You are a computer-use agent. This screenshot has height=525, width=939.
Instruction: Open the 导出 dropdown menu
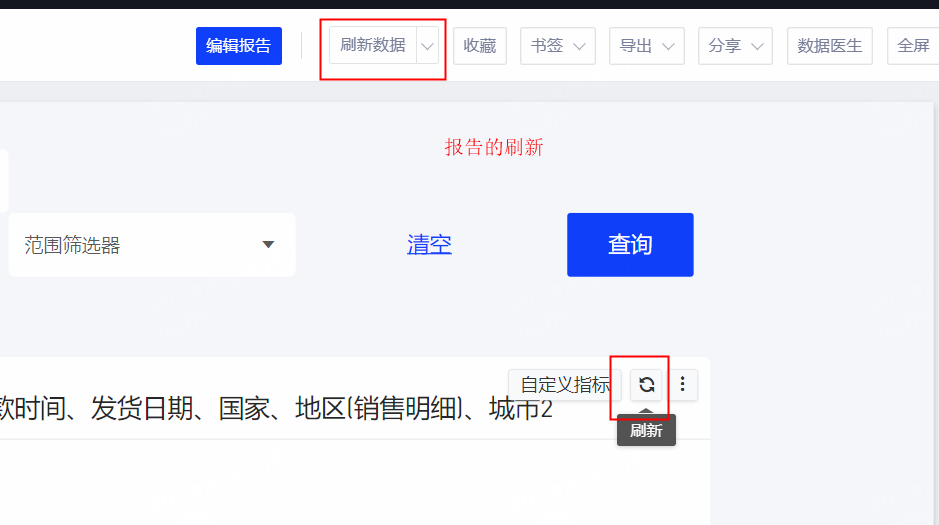pyautogui.click(x=646, y=45)
